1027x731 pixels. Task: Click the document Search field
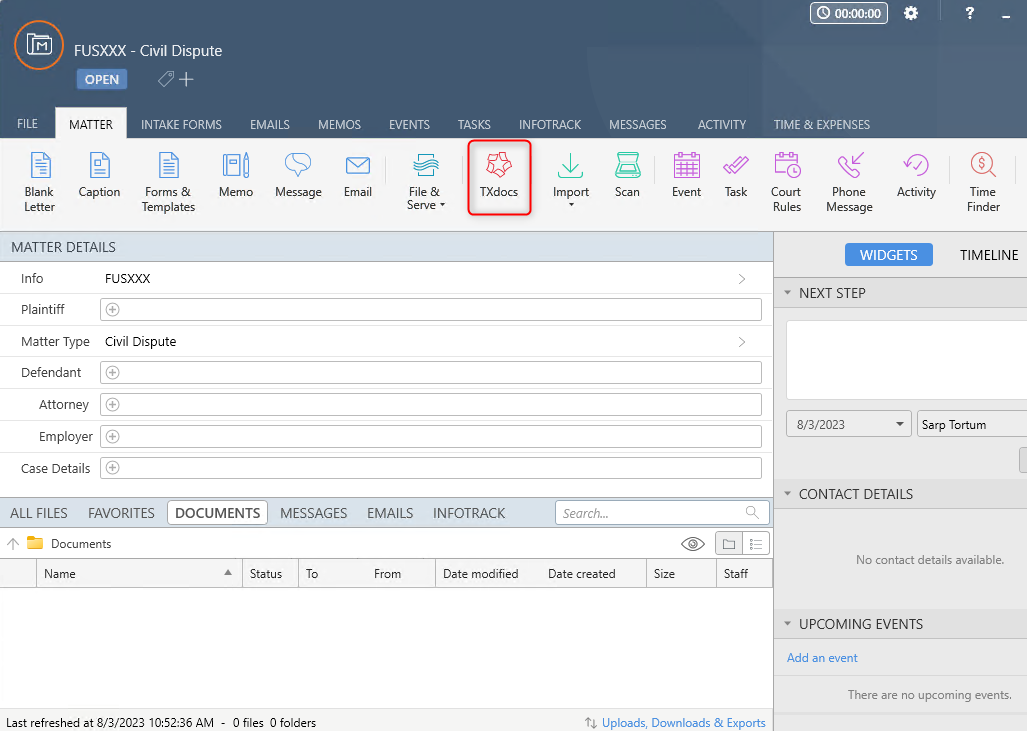[650, 513]
